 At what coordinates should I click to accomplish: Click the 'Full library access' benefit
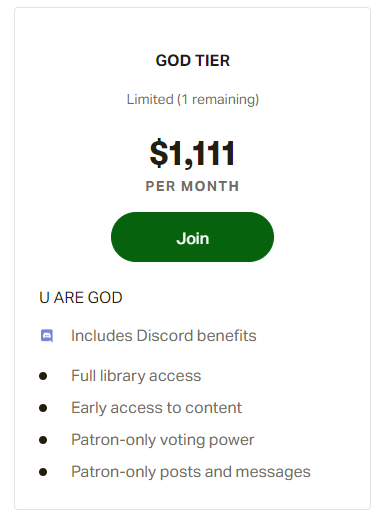pos(136,376)
